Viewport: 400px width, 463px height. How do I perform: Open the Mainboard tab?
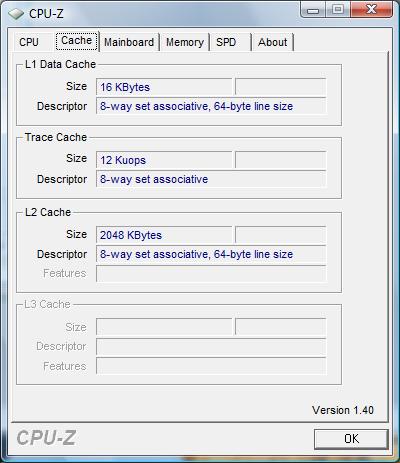129,42
